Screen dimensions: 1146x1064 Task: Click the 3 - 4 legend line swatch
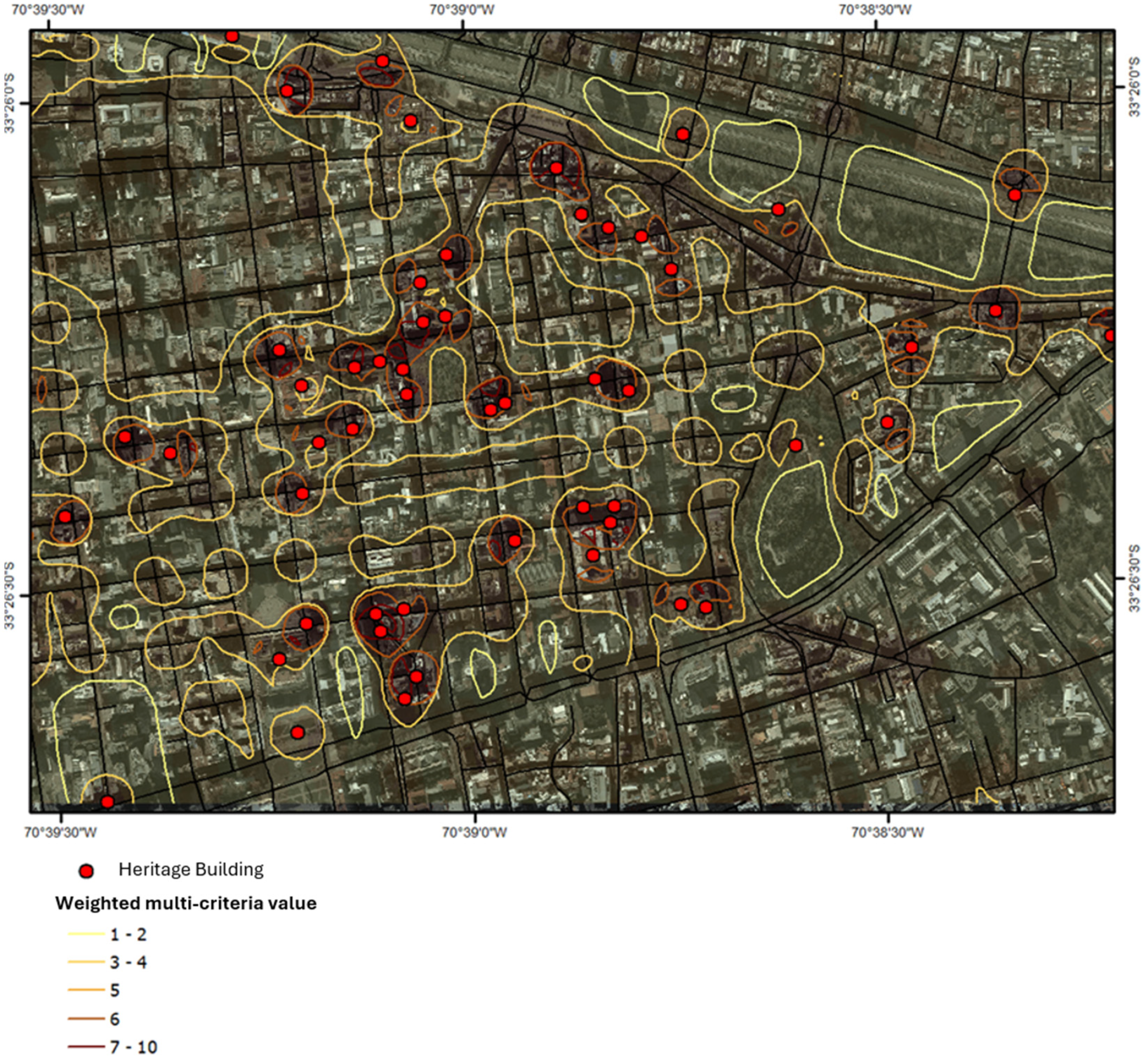(x=87, y=962)
